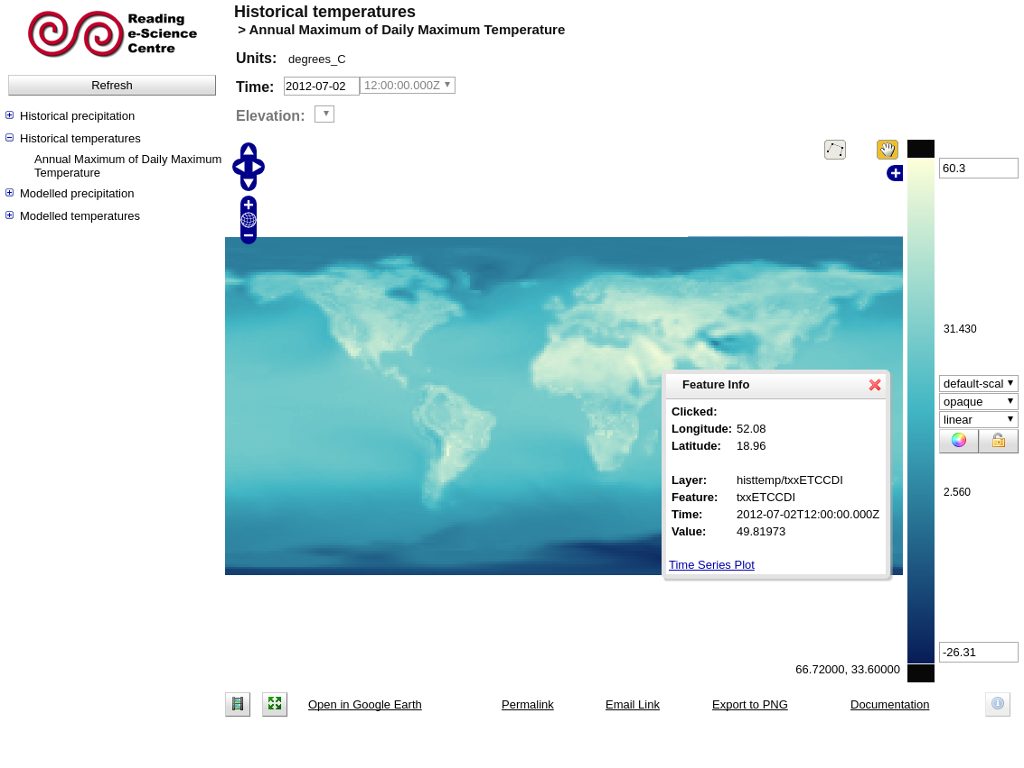1024x768 pixels.
Task: Click the coordinates readout 66.72000, 33.60000
Action: tap(848, 669)
